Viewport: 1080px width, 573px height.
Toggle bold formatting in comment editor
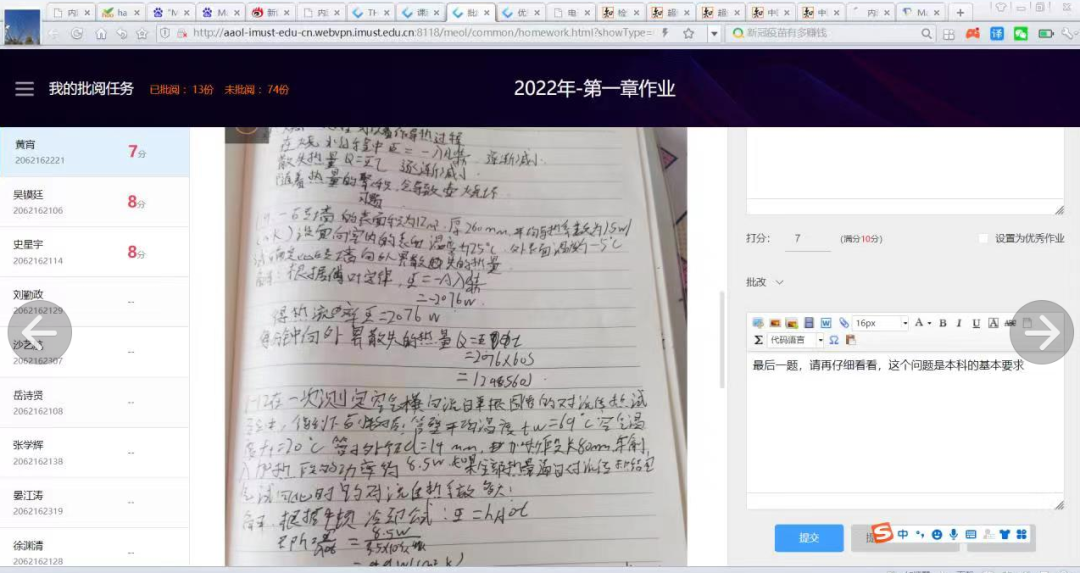(x=943, y=323)
